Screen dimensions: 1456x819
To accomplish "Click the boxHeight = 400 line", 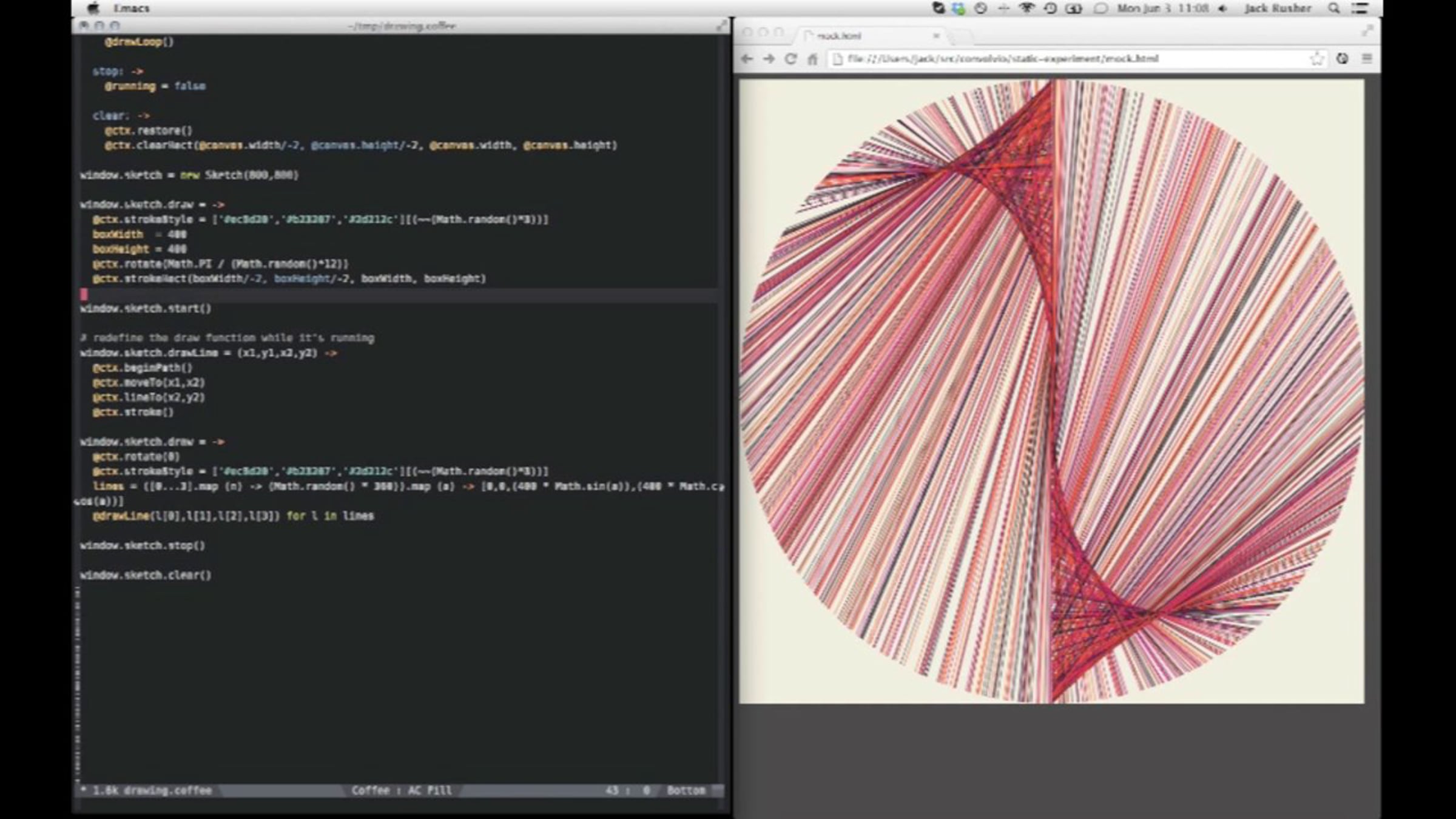I will point(140,249).
